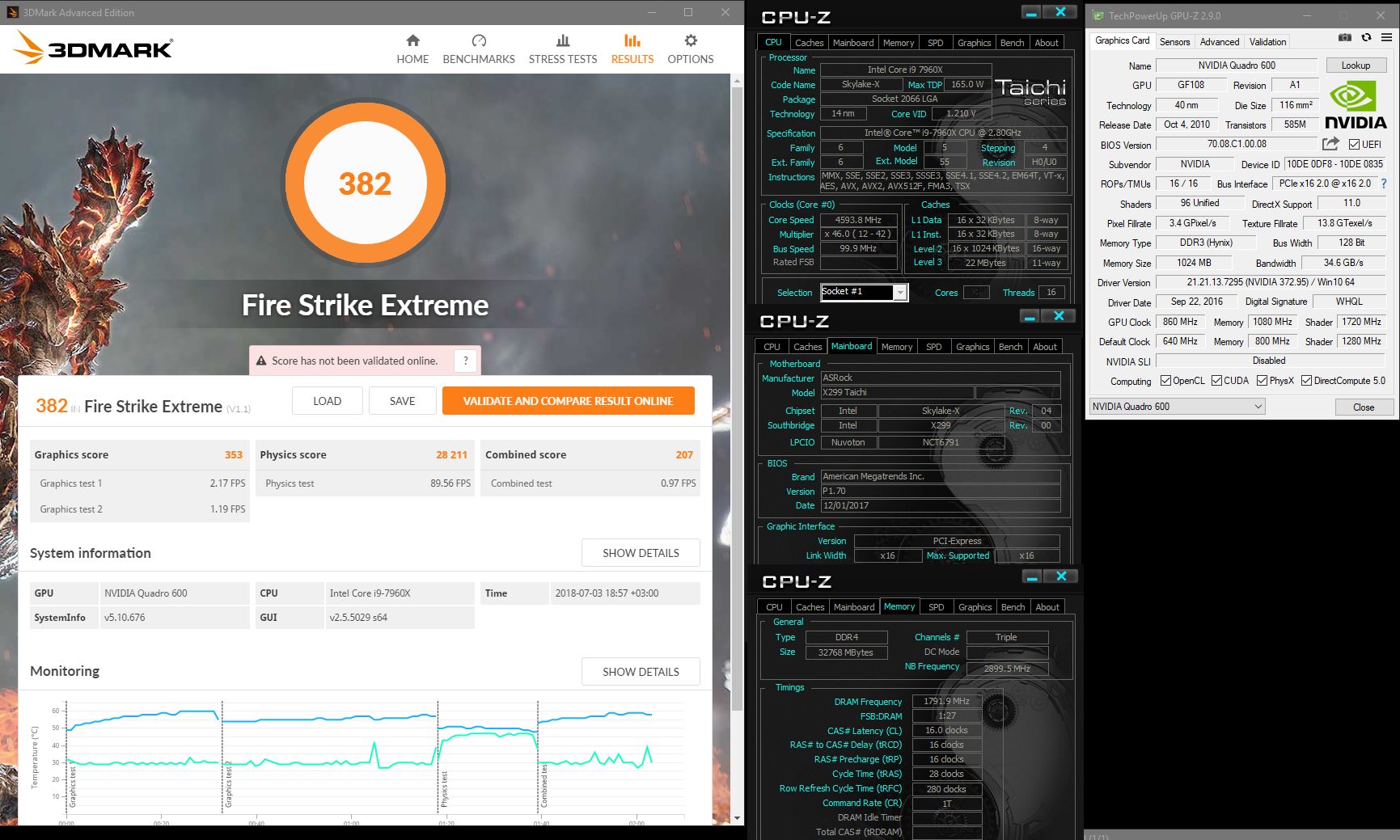The image size is (1400, 840).
Task: Click the scroll up arrow in 3DMark
Action: 736,81
